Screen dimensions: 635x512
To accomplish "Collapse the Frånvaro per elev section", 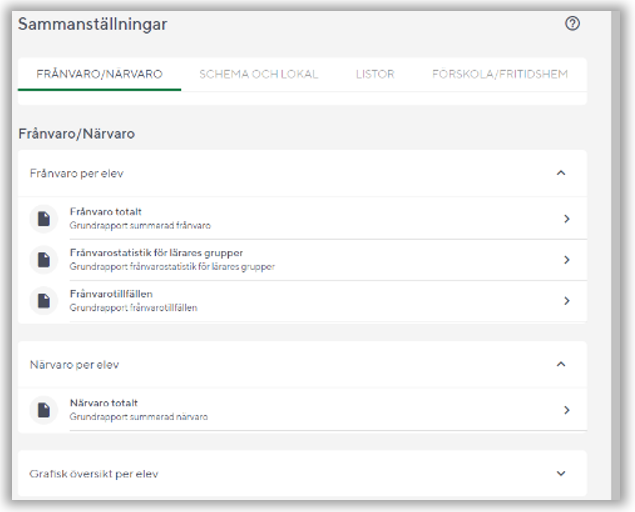I will click(560, 173).
